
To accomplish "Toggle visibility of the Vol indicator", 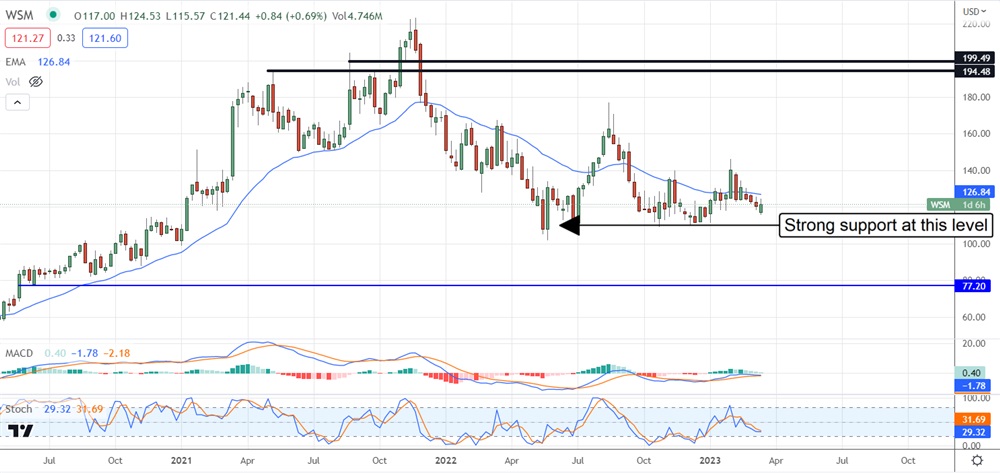I will click(x=38, y=82).
